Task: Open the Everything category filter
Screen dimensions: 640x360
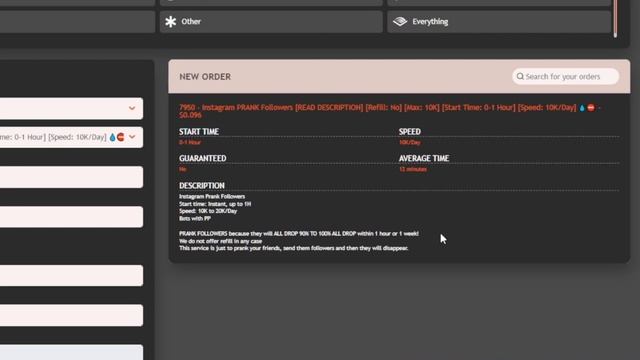Action: [499, 22]
